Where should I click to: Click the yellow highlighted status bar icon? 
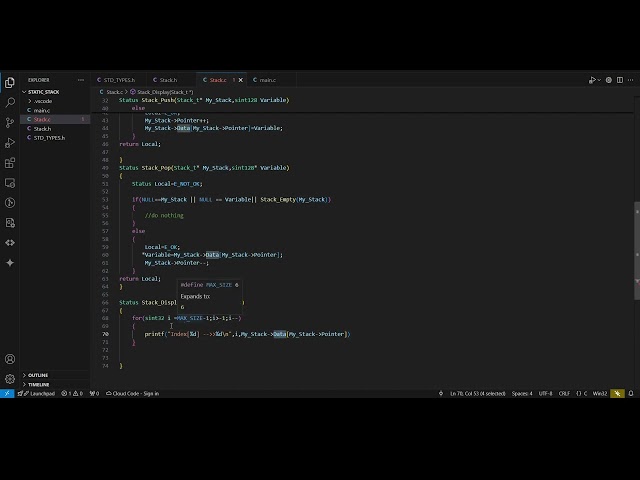617,393
